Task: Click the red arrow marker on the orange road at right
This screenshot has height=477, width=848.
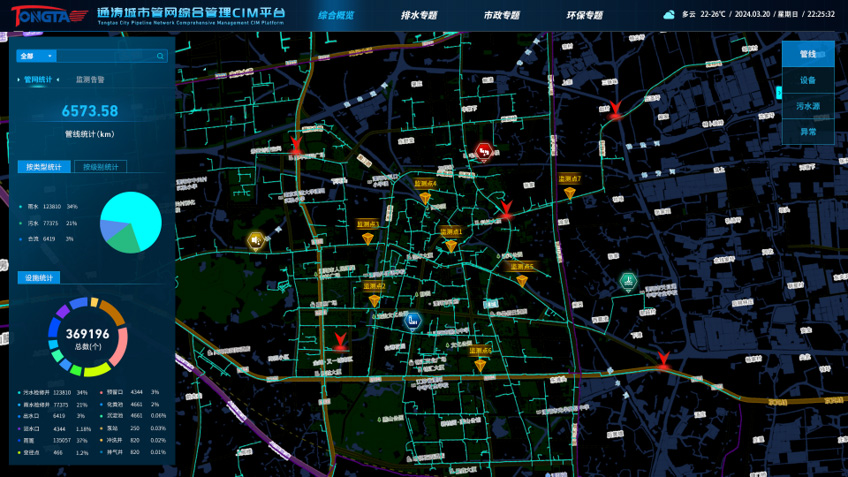Action: (664, 360)
